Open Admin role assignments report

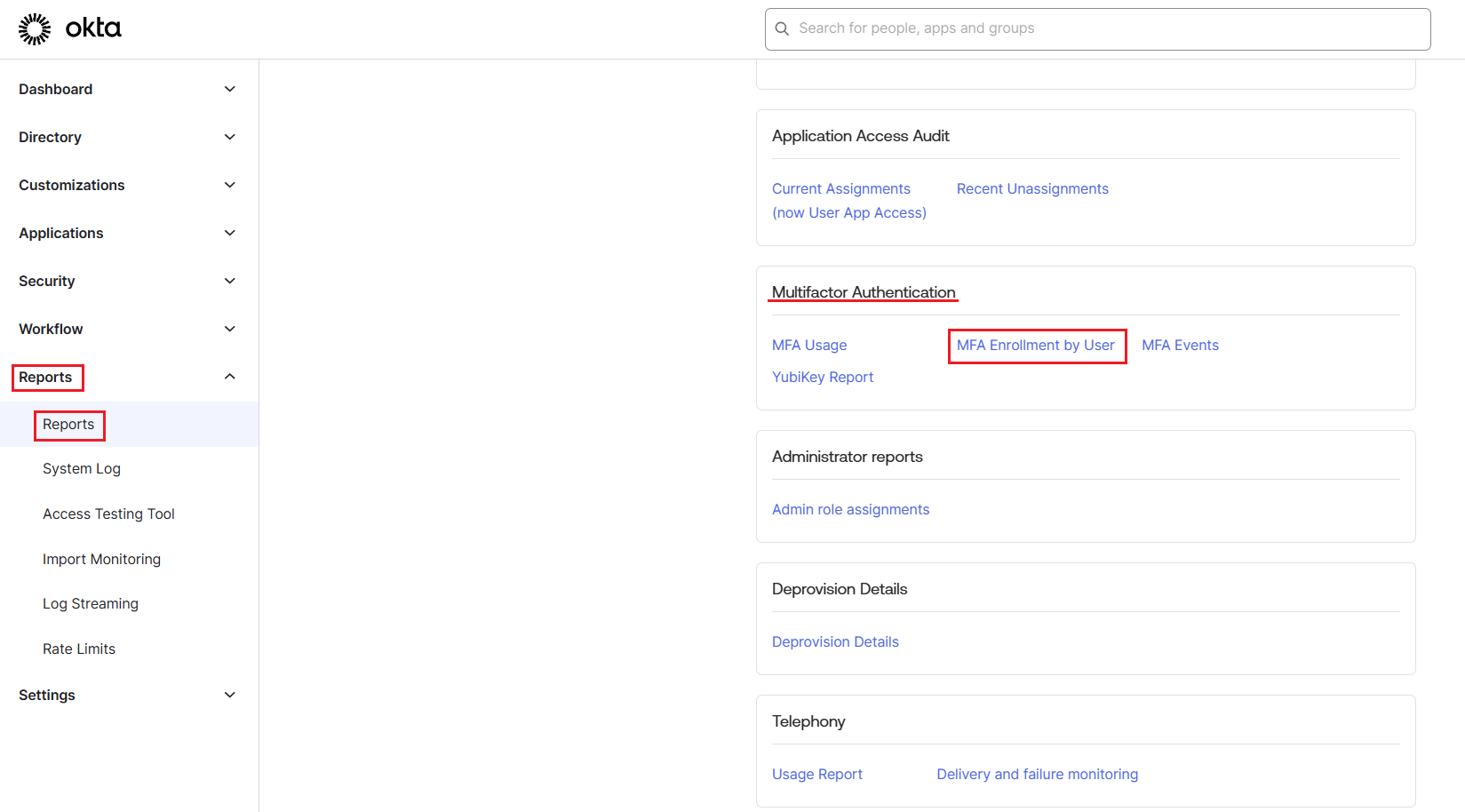pos(850,509)
